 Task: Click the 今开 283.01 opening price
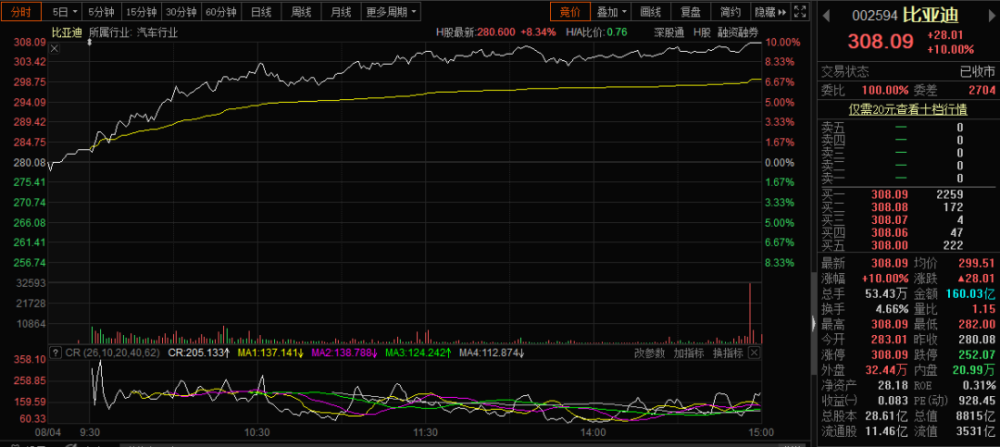(x=890, y=339)
